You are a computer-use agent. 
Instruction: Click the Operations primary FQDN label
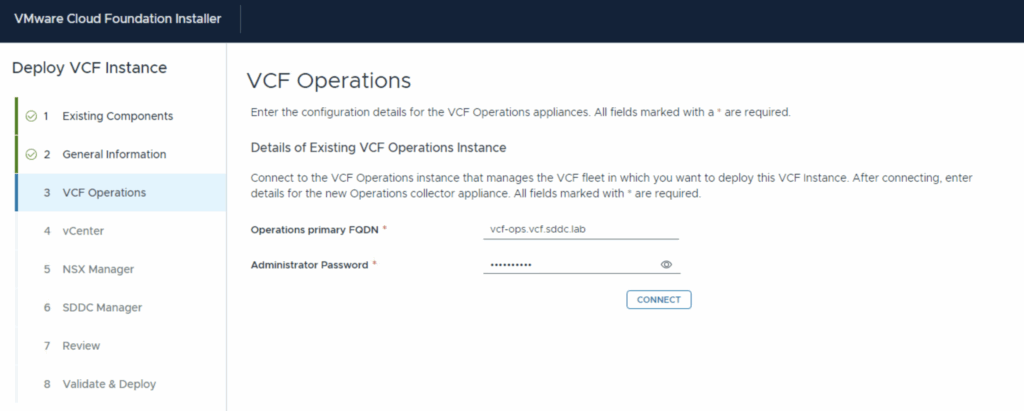pos(316,230)
